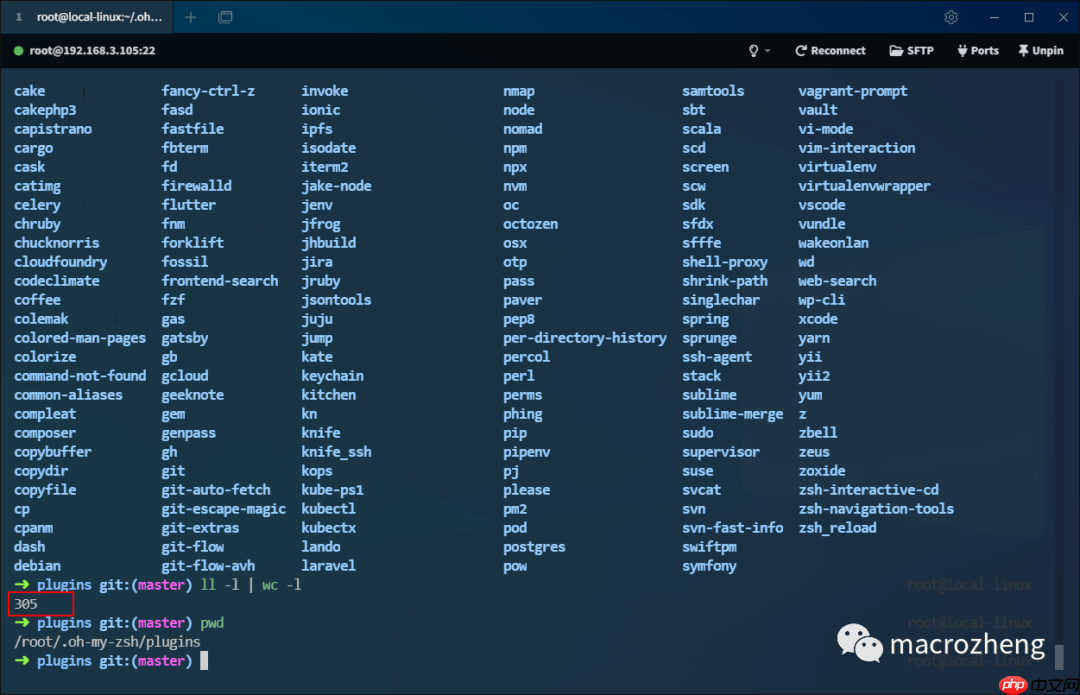The image size is (1080, 695).
Task: Click the 'cloudfoundry' plugin name
Action: [61, 262]
